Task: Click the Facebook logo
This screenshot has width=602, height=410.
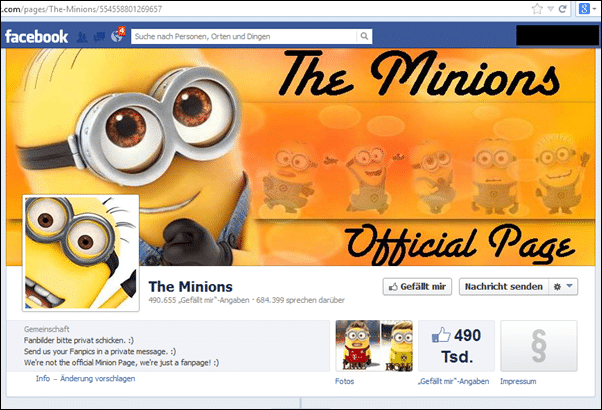Action: click(36, 36)
